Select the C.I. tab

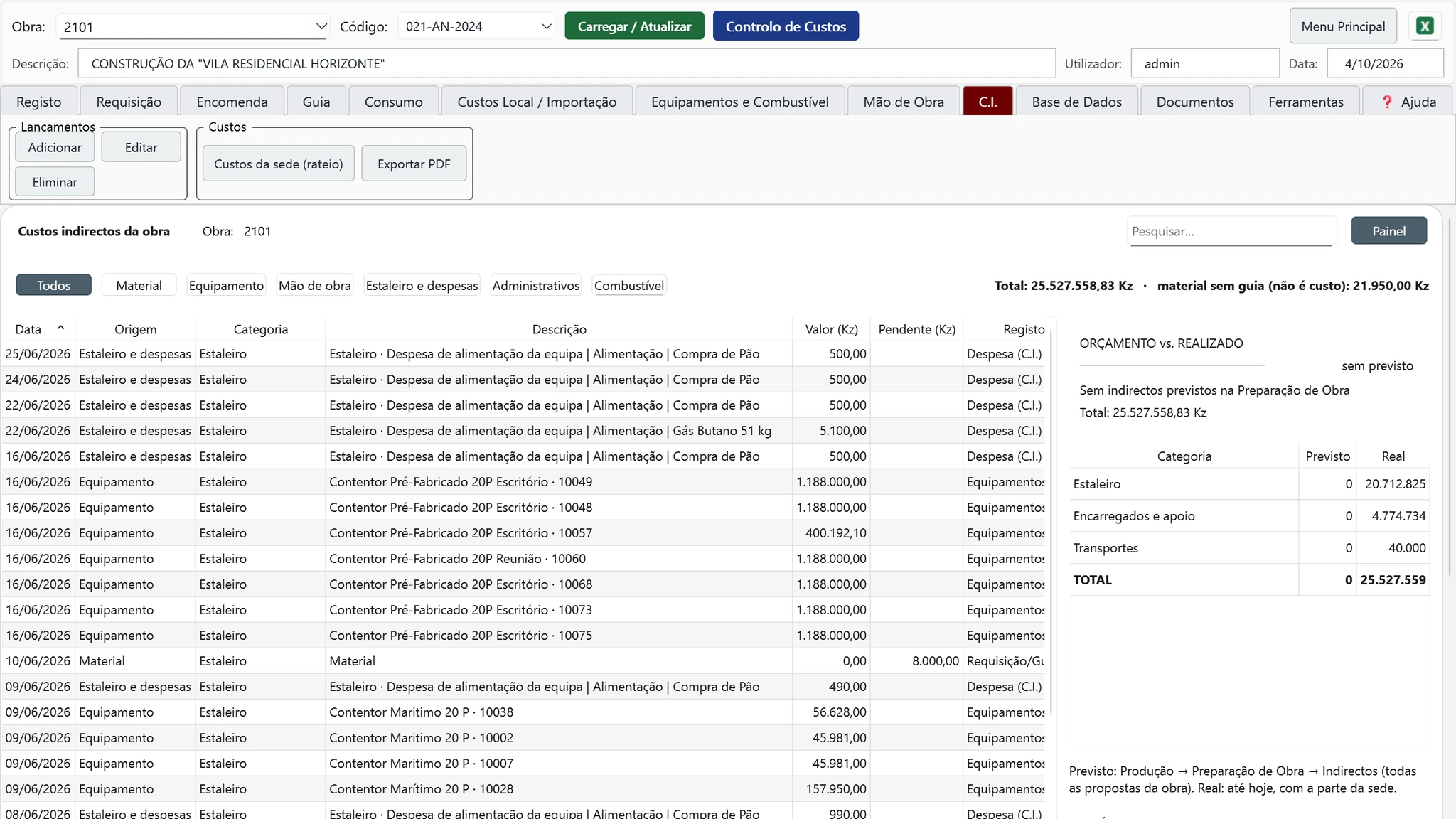click(987, 102)
